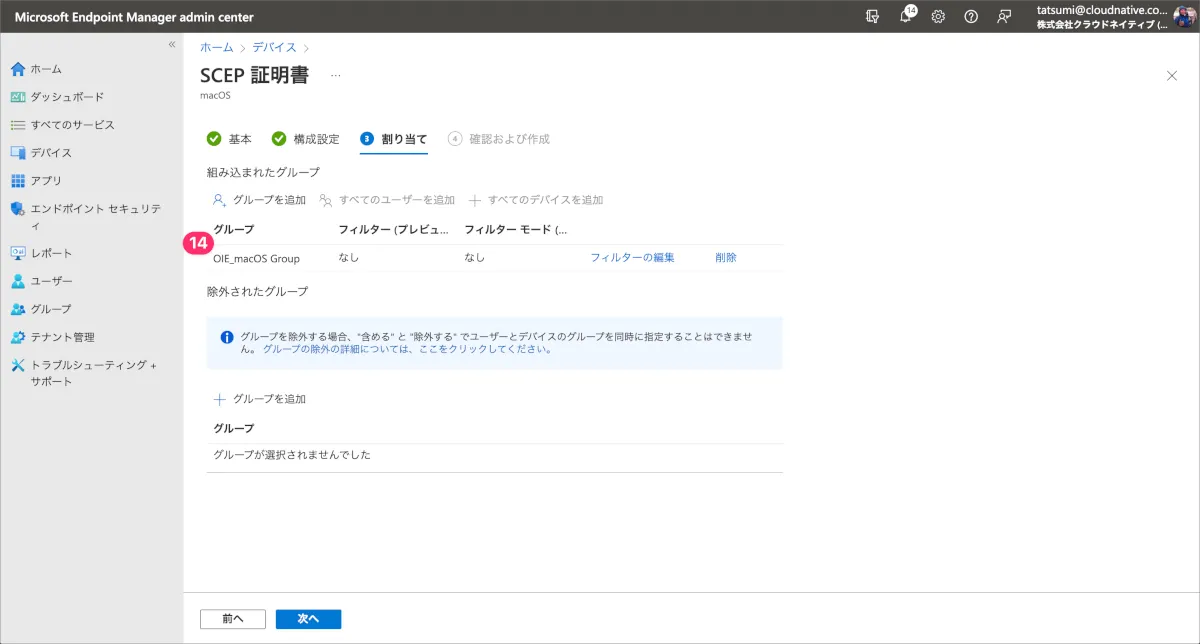Open エンドポイント セキュリティ in sidebar
1200x644 pixels.
(95, 209)
